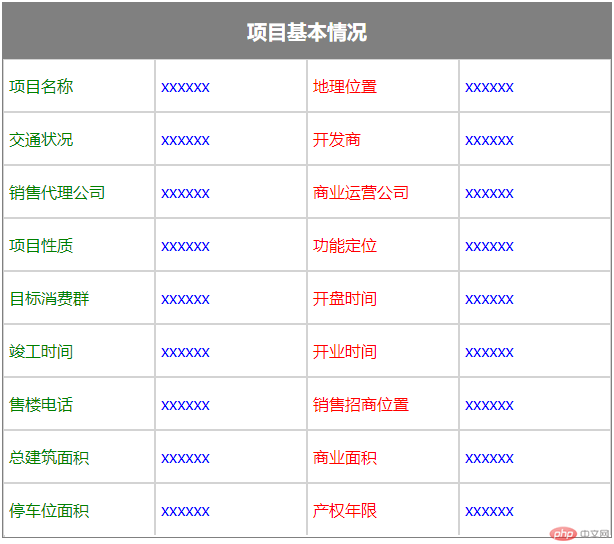Select the xxxxxx value beside 开发商

point(489,141)
